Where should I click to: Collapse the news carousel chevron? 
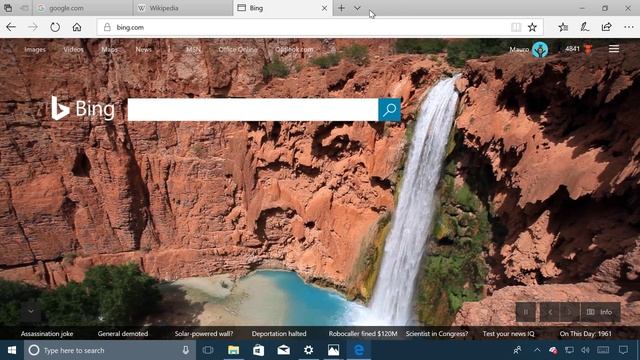click(x=31, y=311)
